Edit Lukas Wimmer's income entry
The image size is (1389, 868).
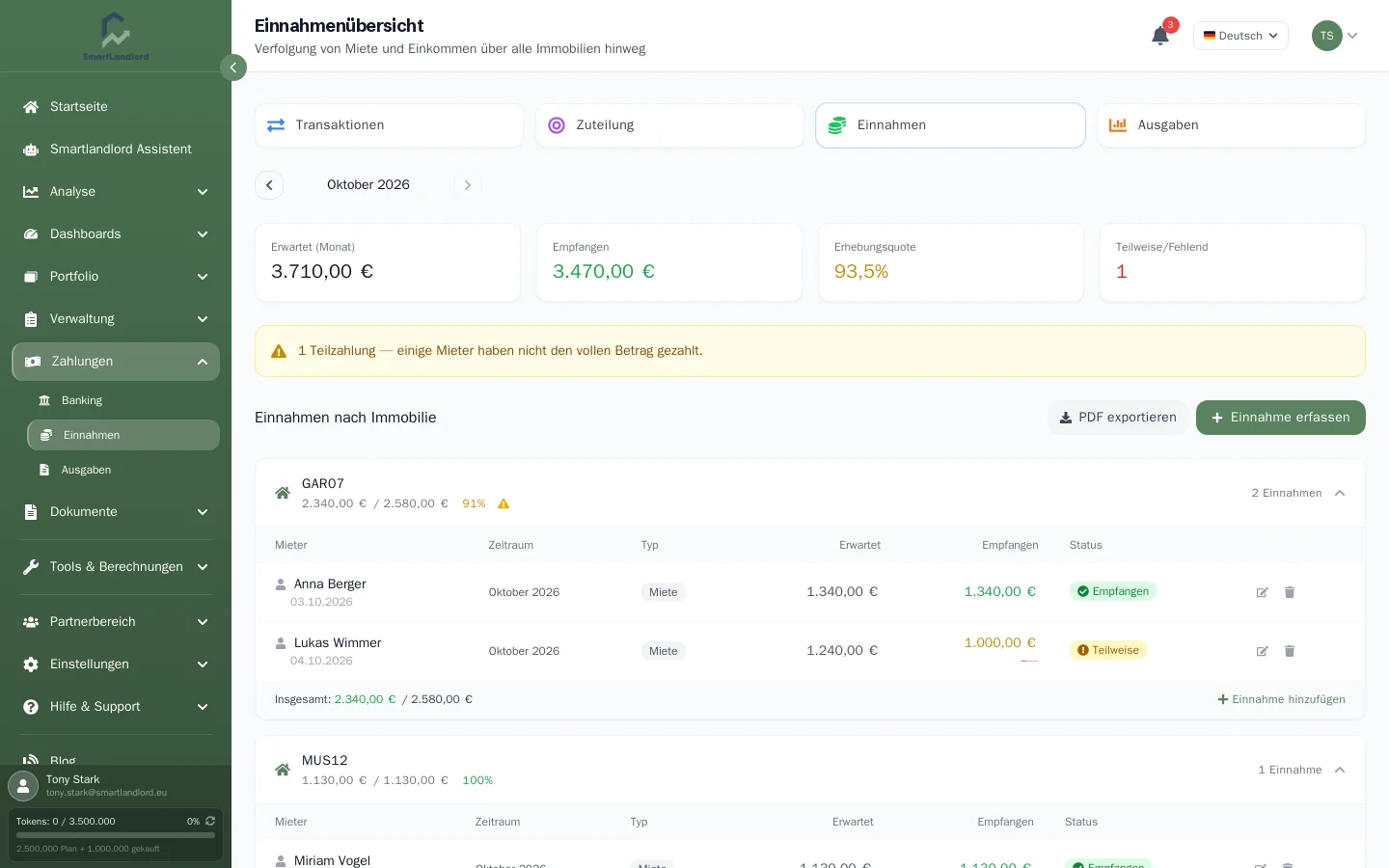tap(1262, 651)
